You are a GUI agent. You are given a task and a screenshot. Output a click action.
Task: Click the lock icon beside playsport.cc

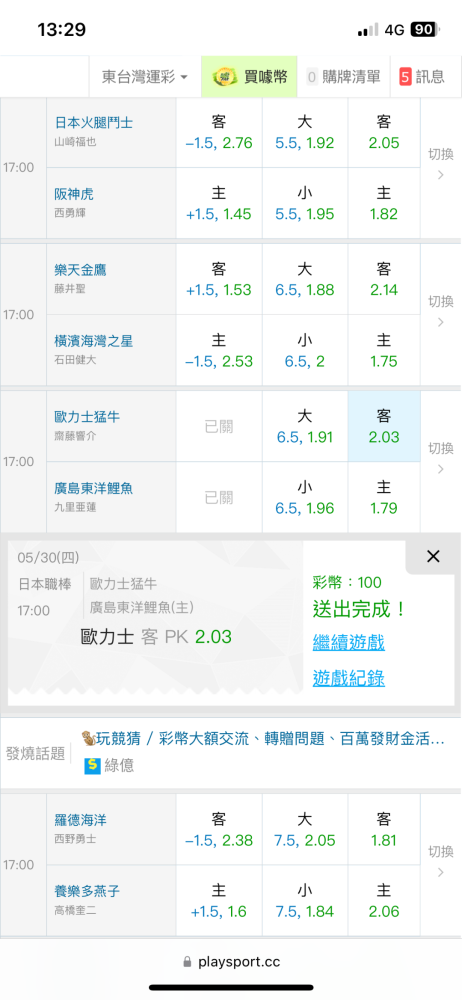(187, 962)
